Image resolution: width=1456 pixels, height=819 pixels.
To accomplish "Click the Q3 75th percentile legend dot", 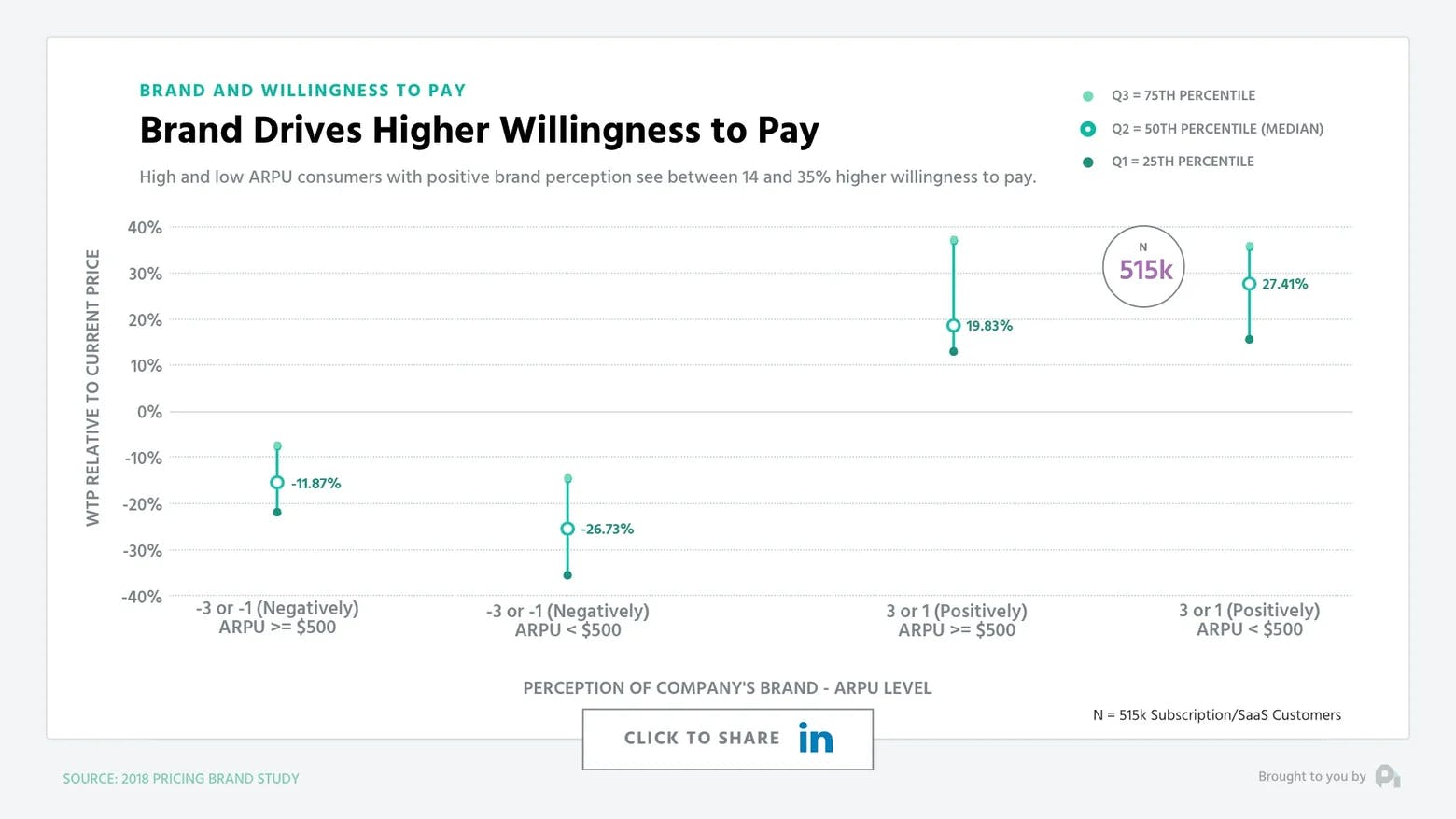I will point(1085,95).
